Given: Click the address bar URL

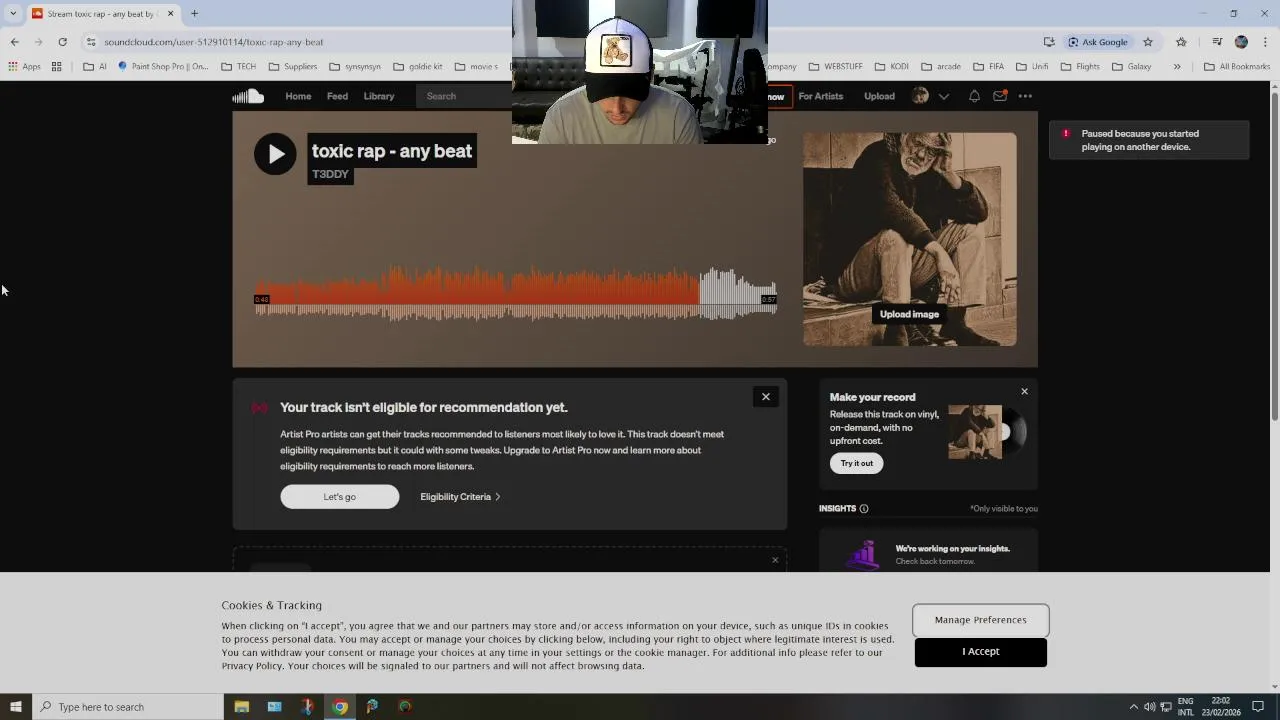Looking at the screenshot, I should (213, 42).
